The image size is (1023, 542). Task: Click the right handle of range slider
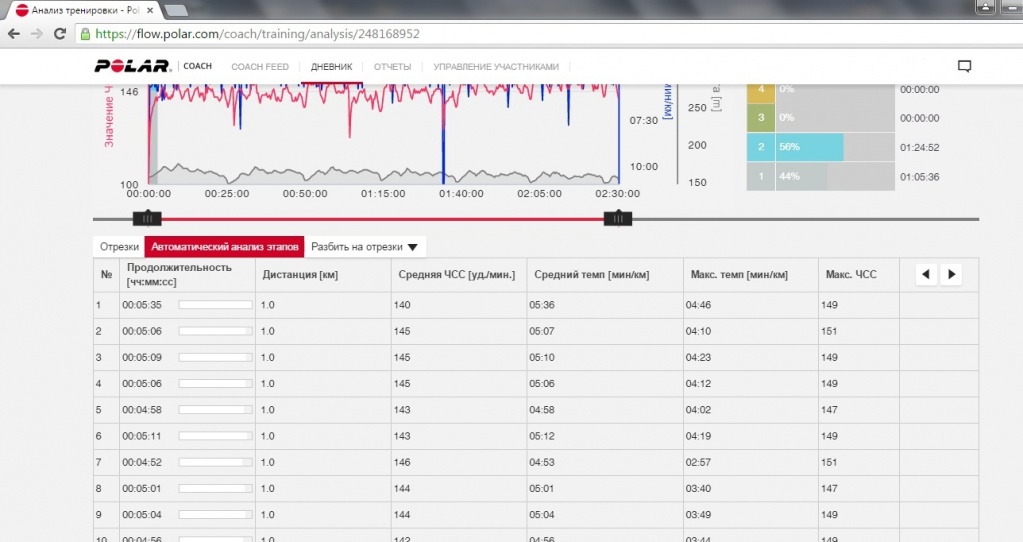coord(617,218)
